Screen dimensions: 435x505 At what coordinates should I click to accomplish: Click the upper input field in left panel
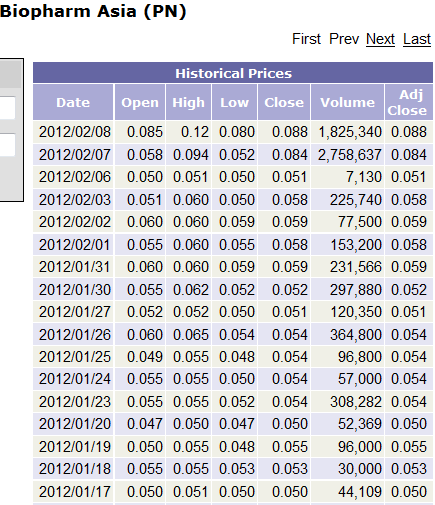click(x=7, y=107)
